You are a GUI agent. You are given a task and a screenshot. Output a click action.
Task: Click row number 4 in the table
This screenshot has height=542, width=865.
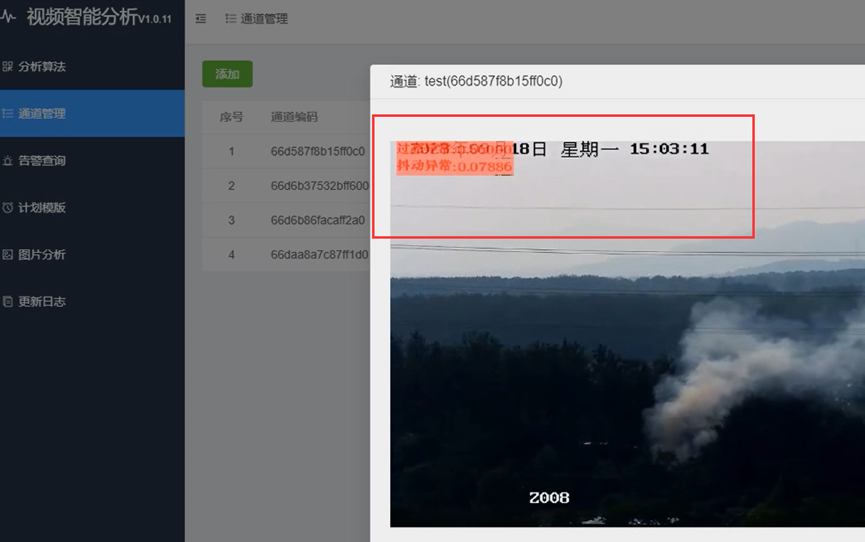[231, 255]
